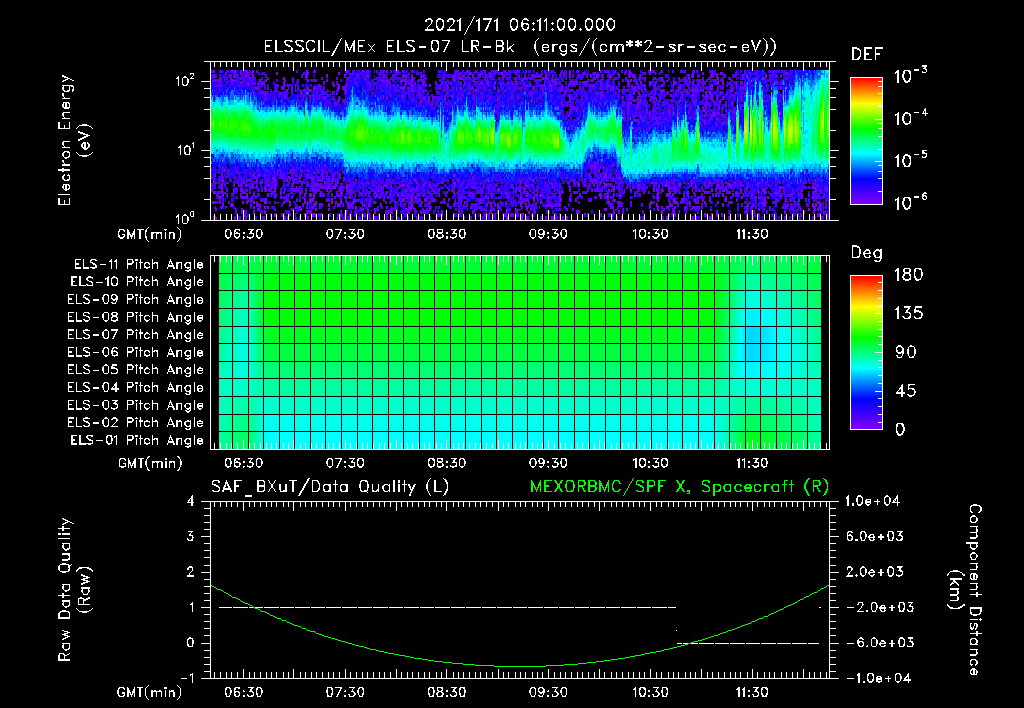Click the Raw Data Quality (Raw) axis label

click(74, 589)
